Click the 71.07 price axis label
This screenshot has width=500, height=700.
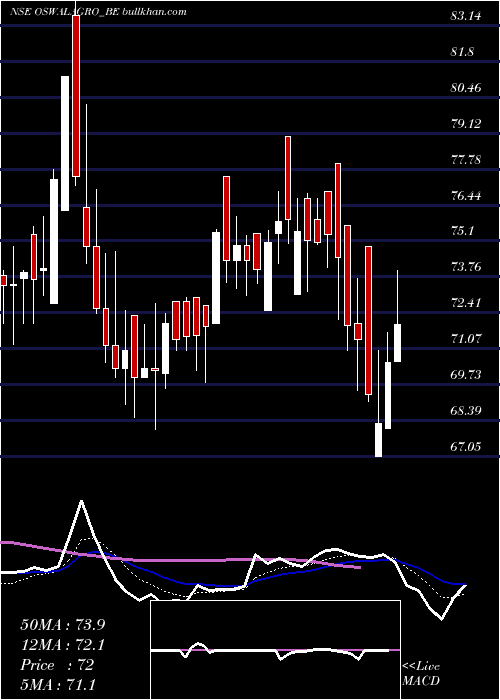click(x=466, y=339)
